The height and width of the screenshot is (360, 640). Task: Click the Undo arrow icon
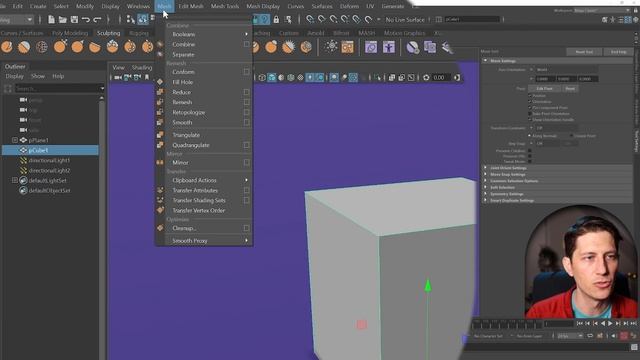(86, 19)
